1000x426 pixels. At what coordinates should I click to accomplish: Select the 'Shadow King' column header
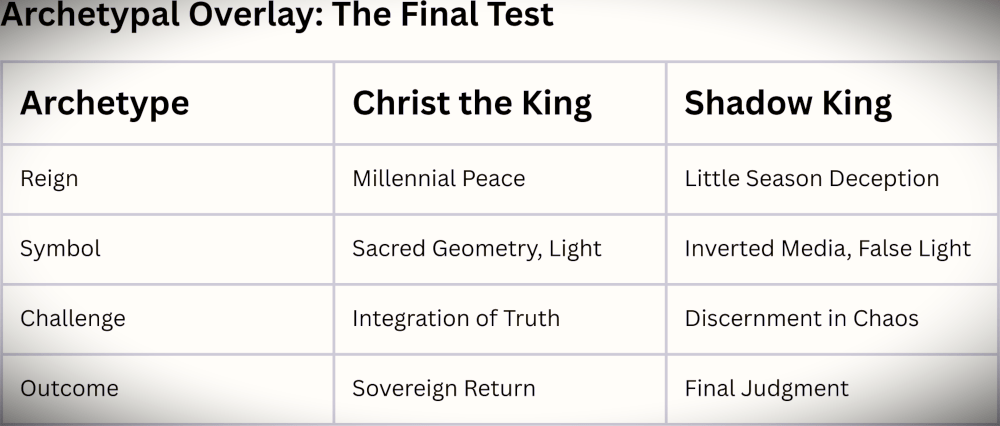pos(788,103)
